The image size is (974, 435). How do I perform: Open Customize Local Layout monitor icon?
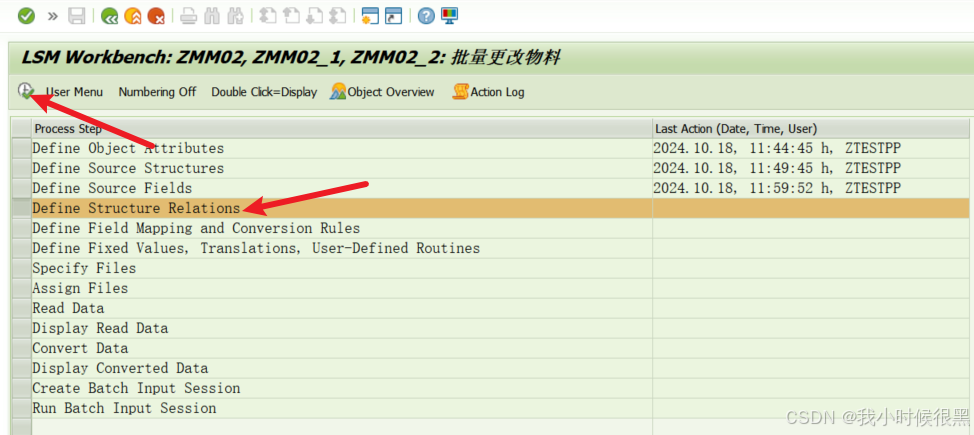(449, 16)
